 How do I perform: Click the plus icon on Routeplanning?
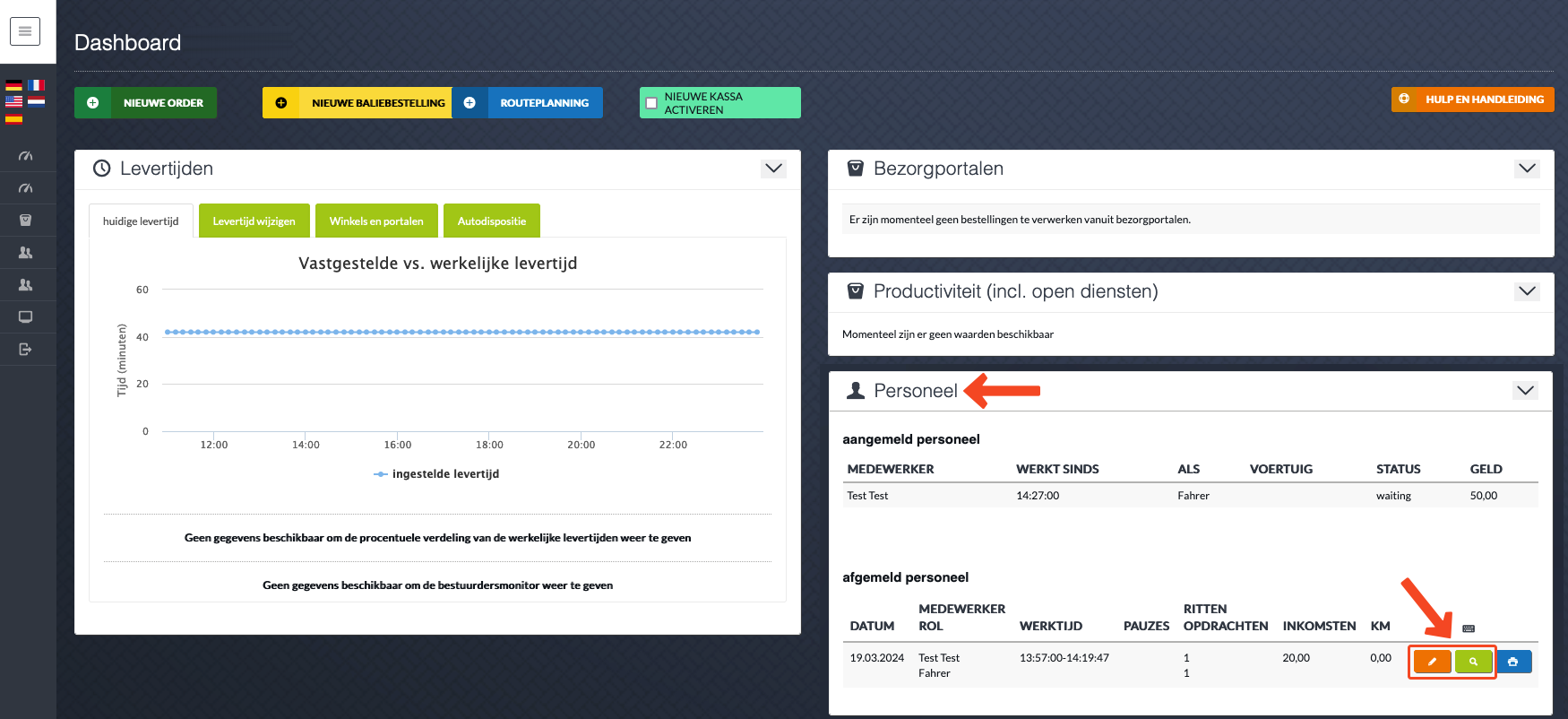[x=470, y=102]
